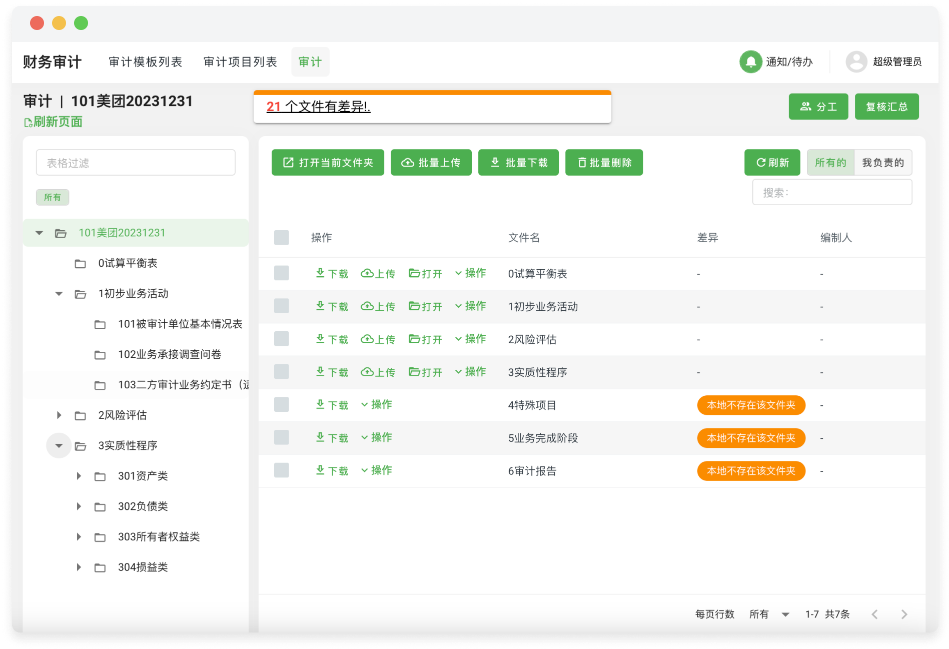Click the 批量上传 bulk upload icon
This screenshot has width=949, height=649.
click(406, 162)
